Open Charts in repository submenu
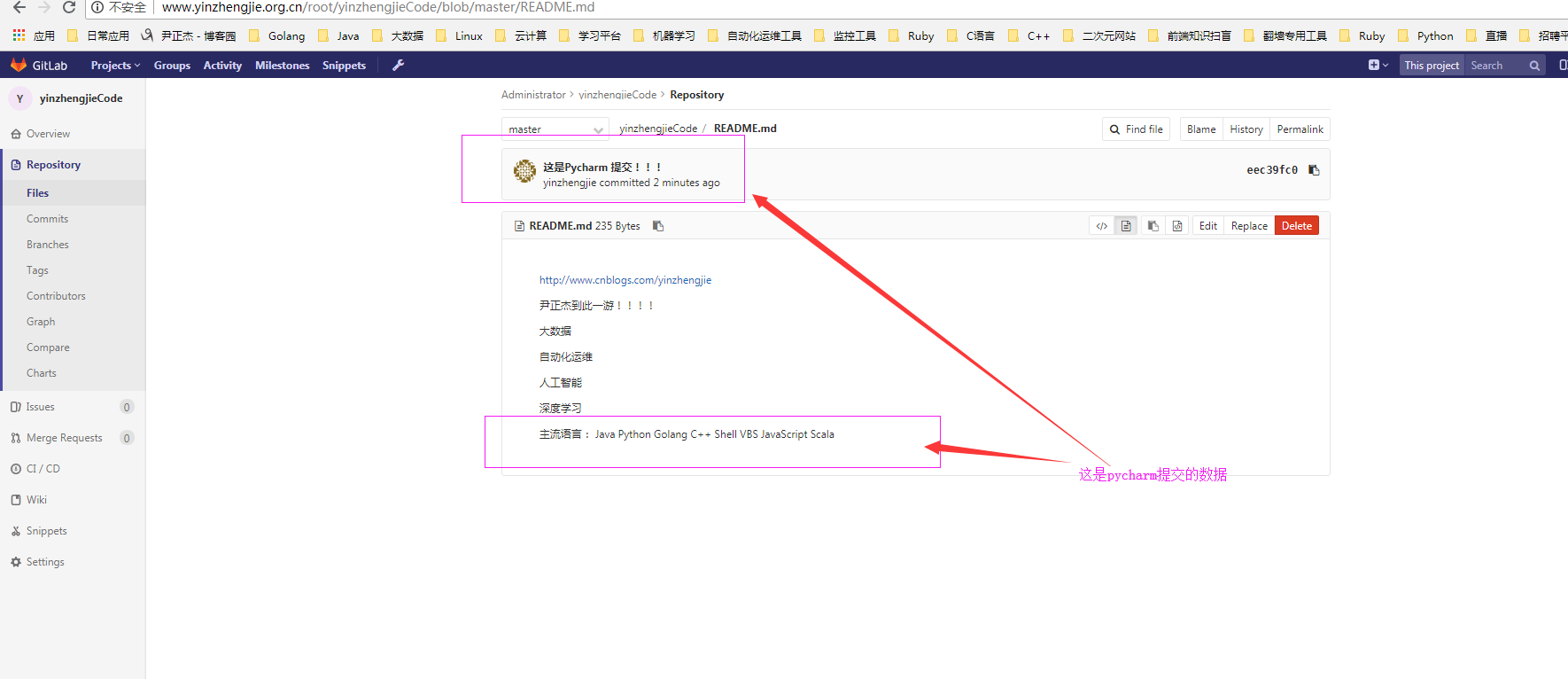1568x679 pixels. click(x=73, y=373)
